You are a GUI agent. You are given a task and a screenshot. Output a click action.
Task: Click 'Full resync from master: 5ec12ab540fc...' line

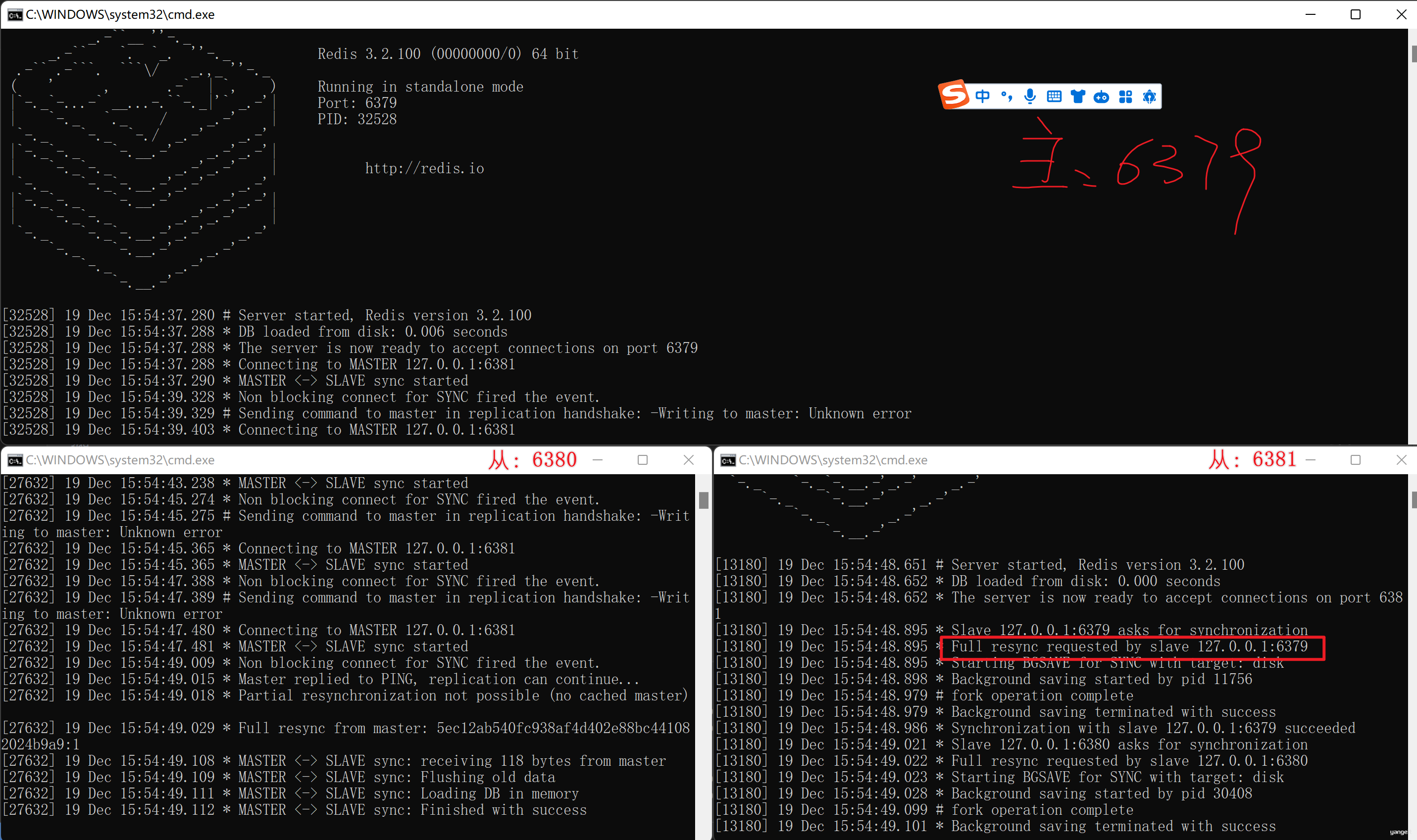click(x=346, y=736)
